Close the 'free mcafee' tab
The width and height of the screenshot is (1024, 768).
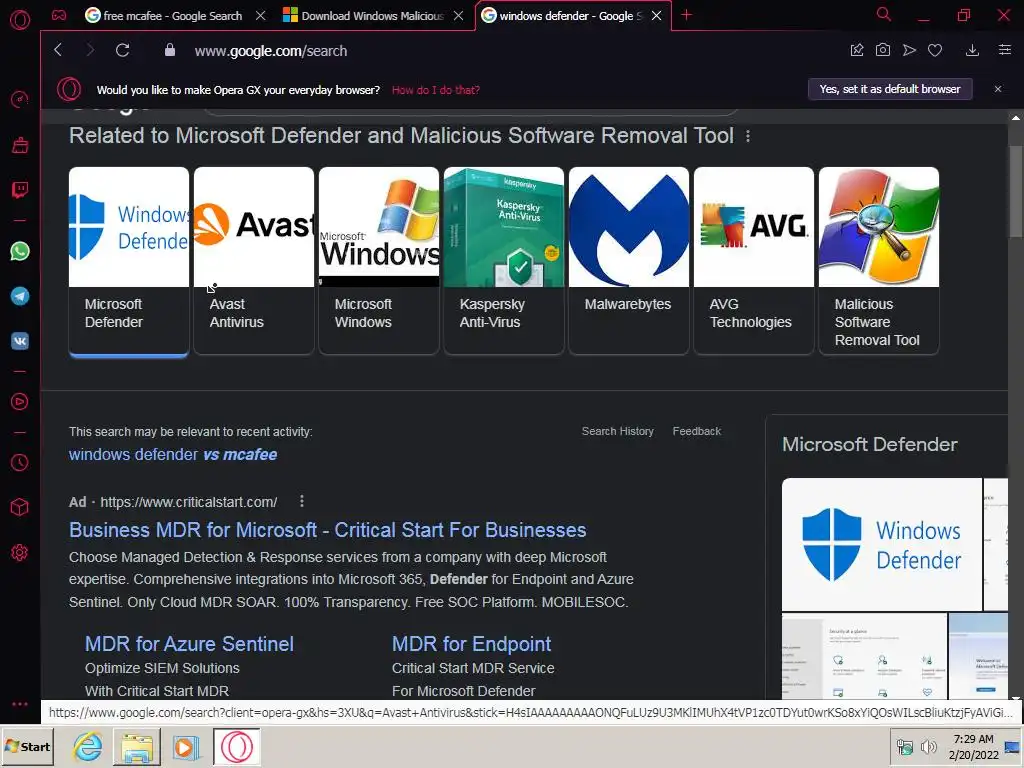261,16
